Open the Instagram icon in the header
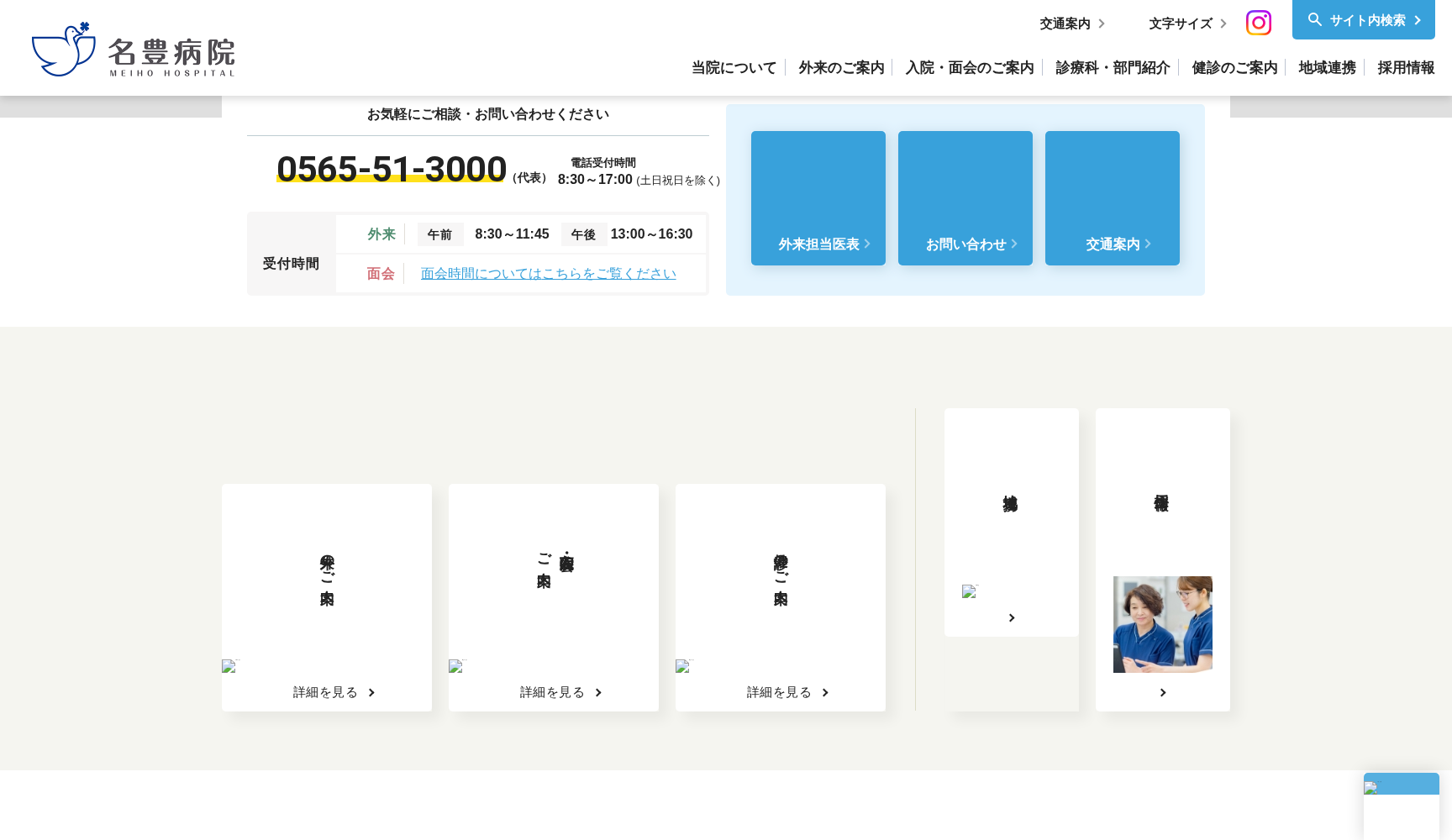Image resolution: width=1452 pixels, height=840 pixels. pos(1258,23)
